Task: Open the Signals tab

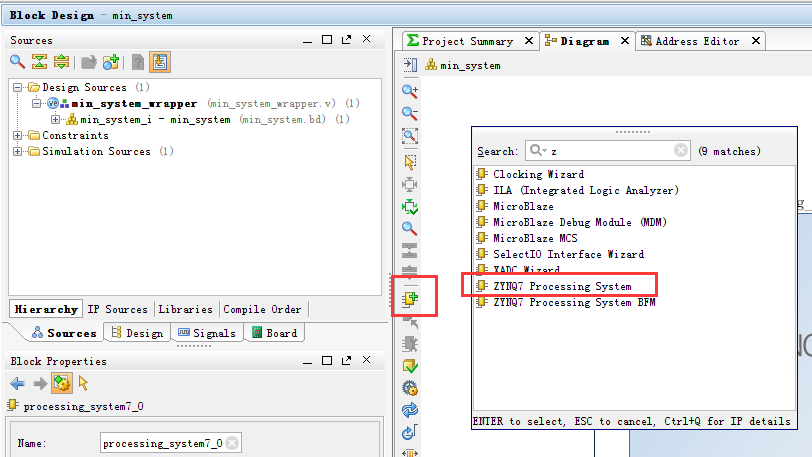Action: tap(207, 333)
